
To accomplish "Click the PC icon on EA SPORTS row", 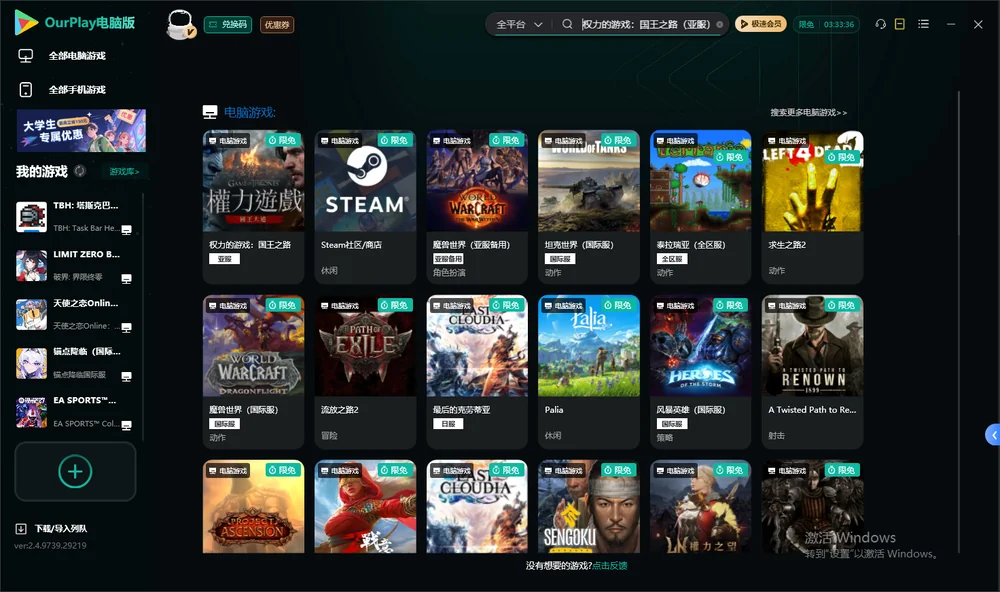I will (126, 425).
